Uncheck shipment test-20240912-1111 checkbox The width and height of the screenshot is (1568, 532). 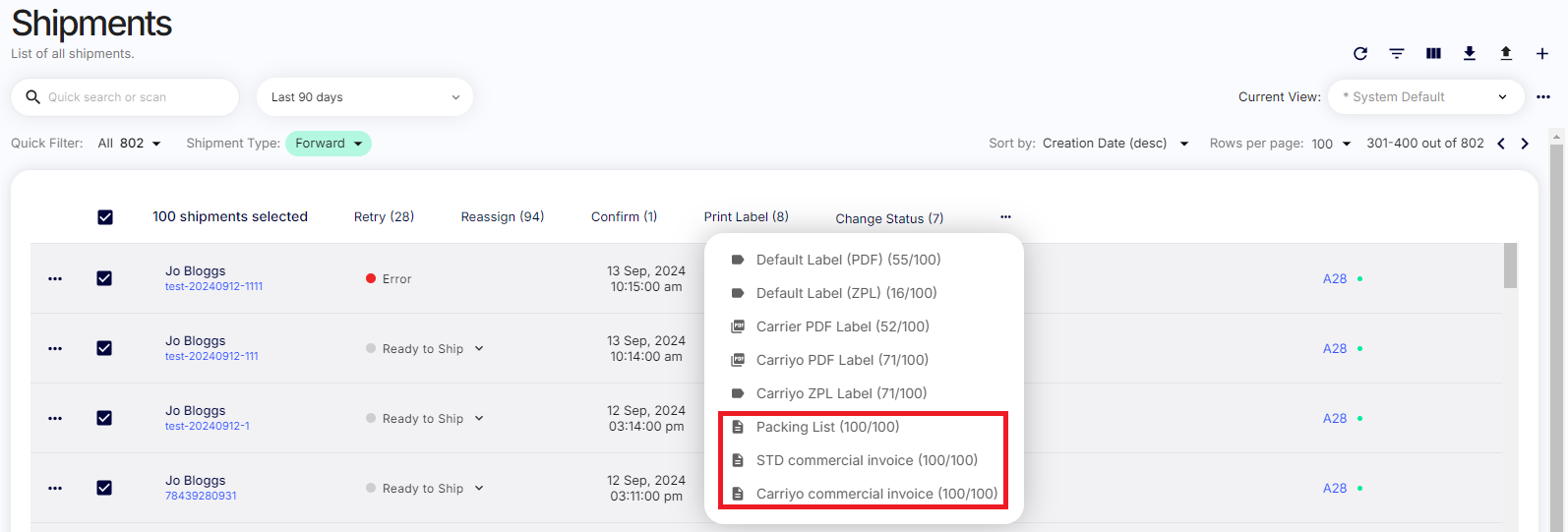coord(104,278)
